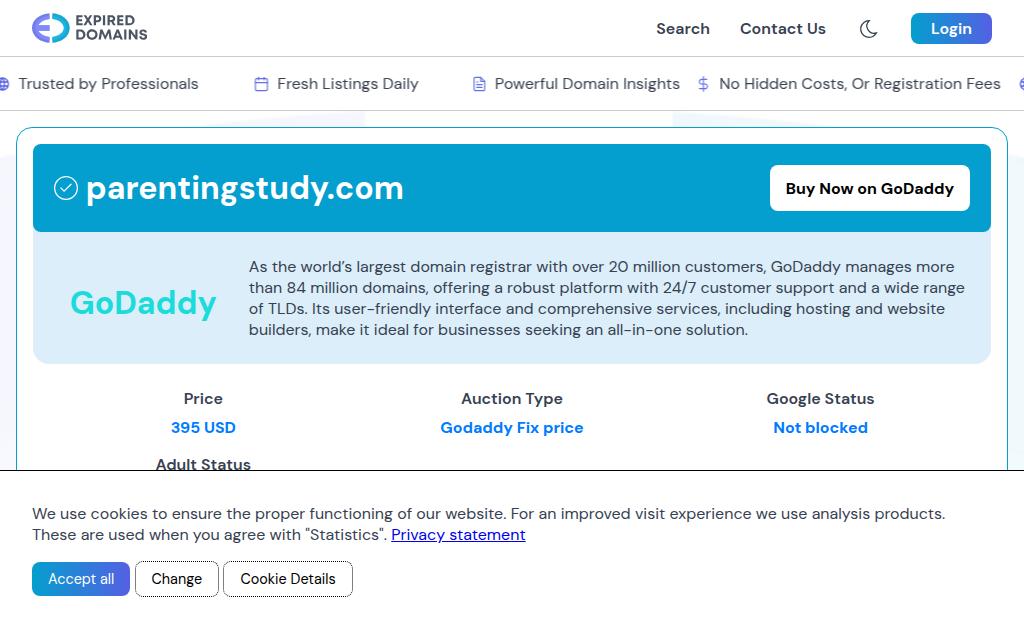The image size is (1024, 629).
Task: Click the Expired Domains logo icon
Action: (50, 28)
